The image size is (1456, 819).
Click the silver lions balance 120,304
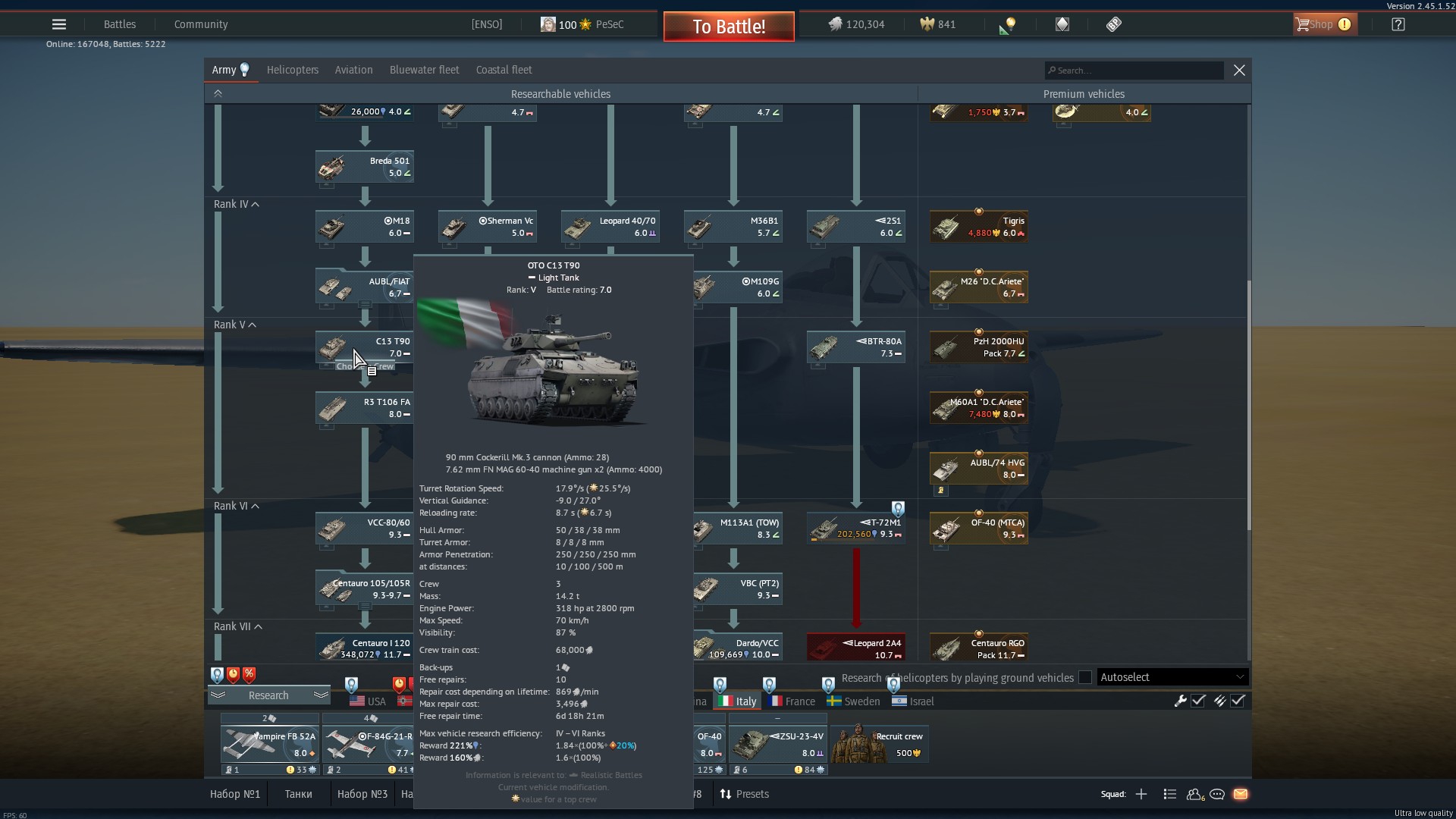point(856,24)
